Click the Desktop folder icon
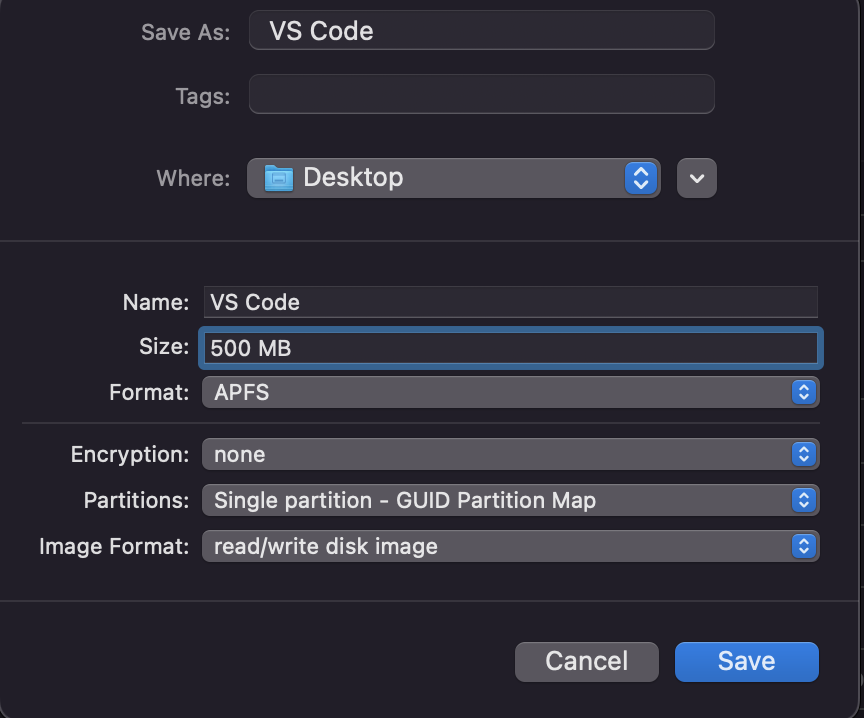This screenshot has width=864, height=718. (279, 178)
